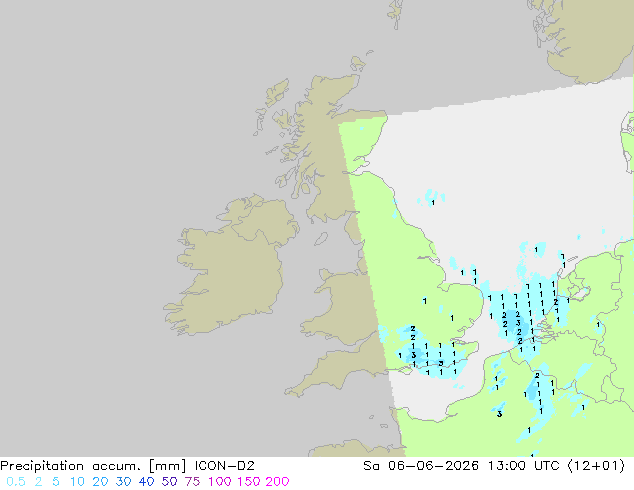The height and width of the screenshot is (490, 634).
Task: Click the legend value 150
Action: pyautogui.click(x=249, y=482)
